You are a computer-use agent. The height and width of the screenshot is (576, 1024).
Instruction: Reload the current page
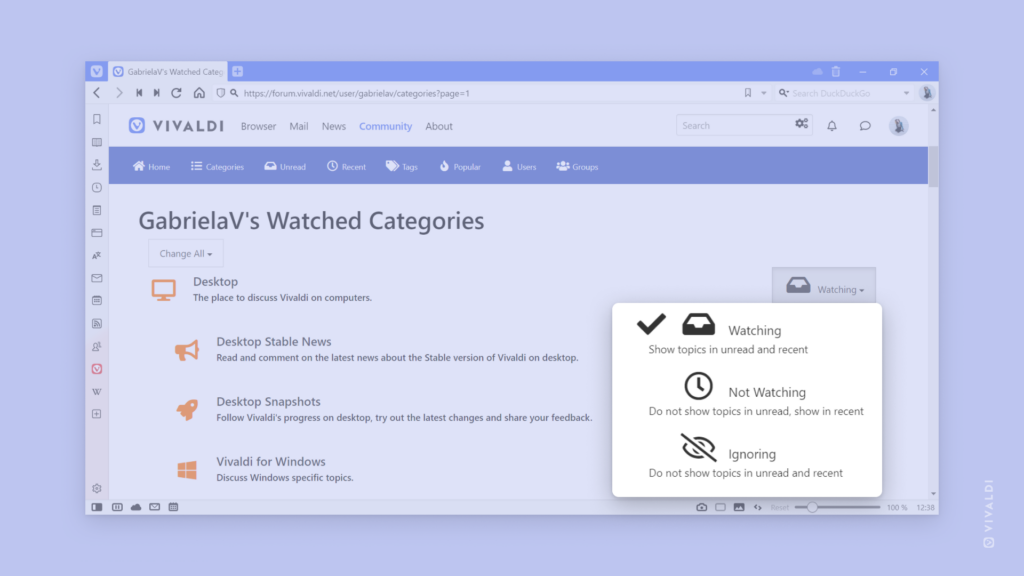coord(176,93)
